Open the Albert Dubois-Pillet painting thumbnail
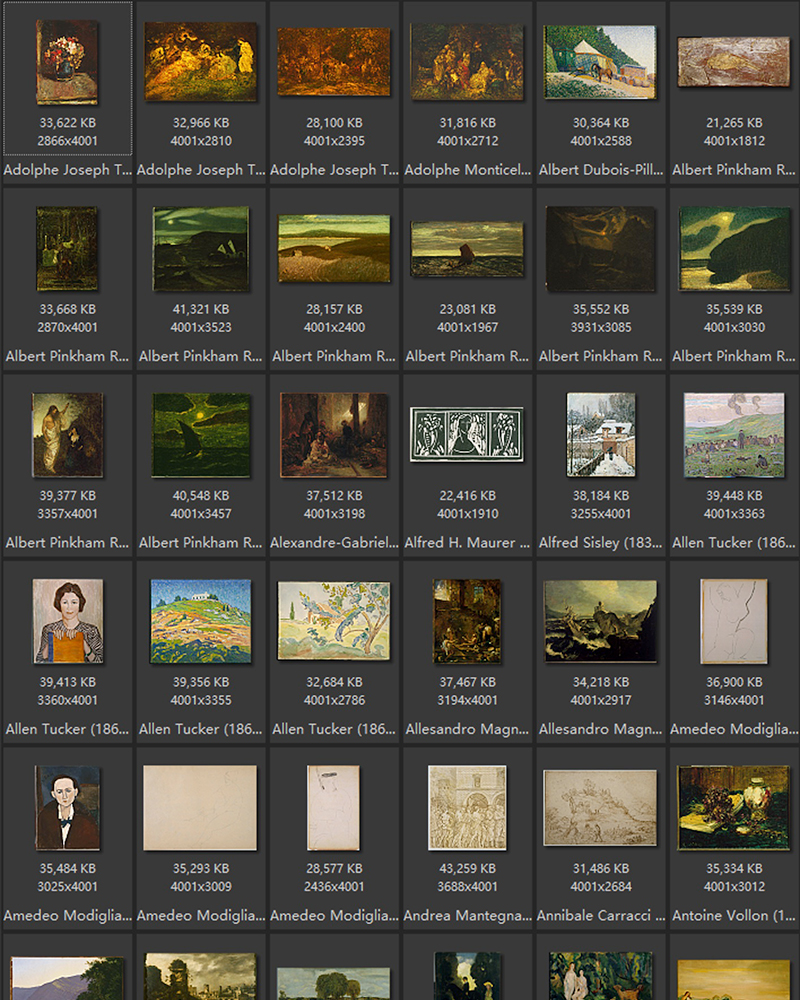The image size is (800, 1000). [600, 62]
